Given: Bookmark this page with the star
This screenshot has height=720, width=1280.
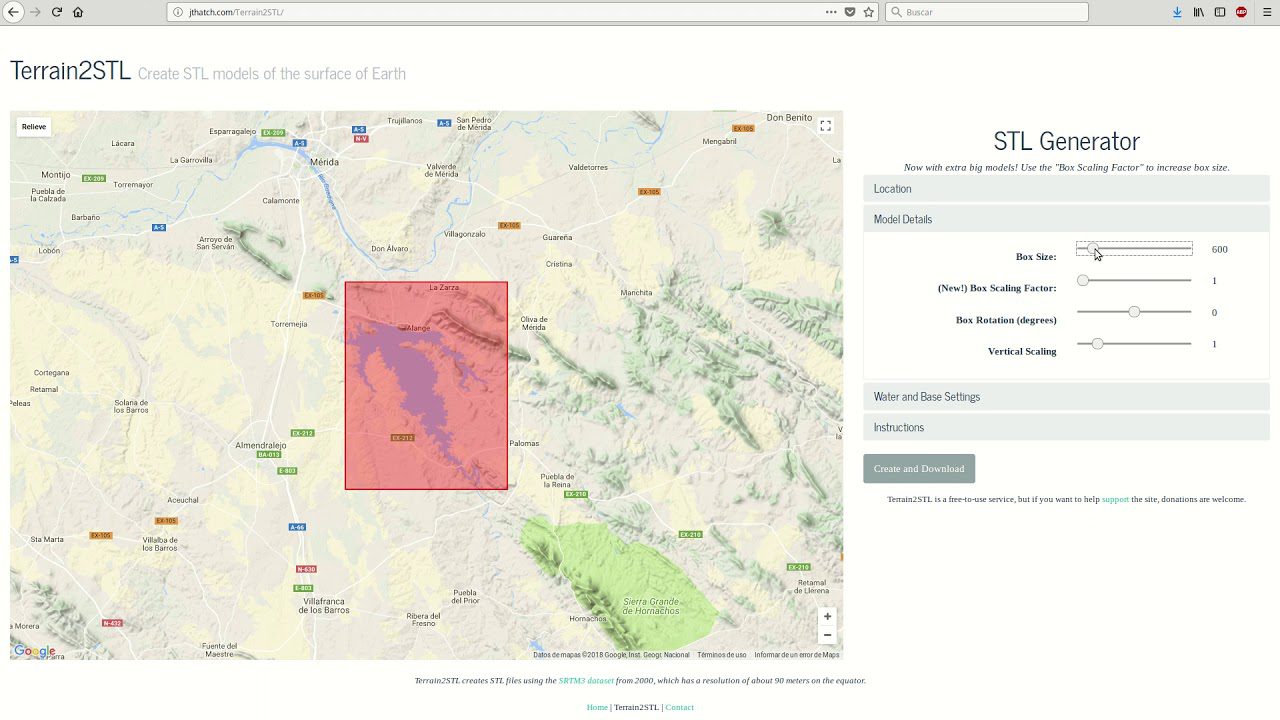Looking at the screenshot, I should [x=869, y=12].
